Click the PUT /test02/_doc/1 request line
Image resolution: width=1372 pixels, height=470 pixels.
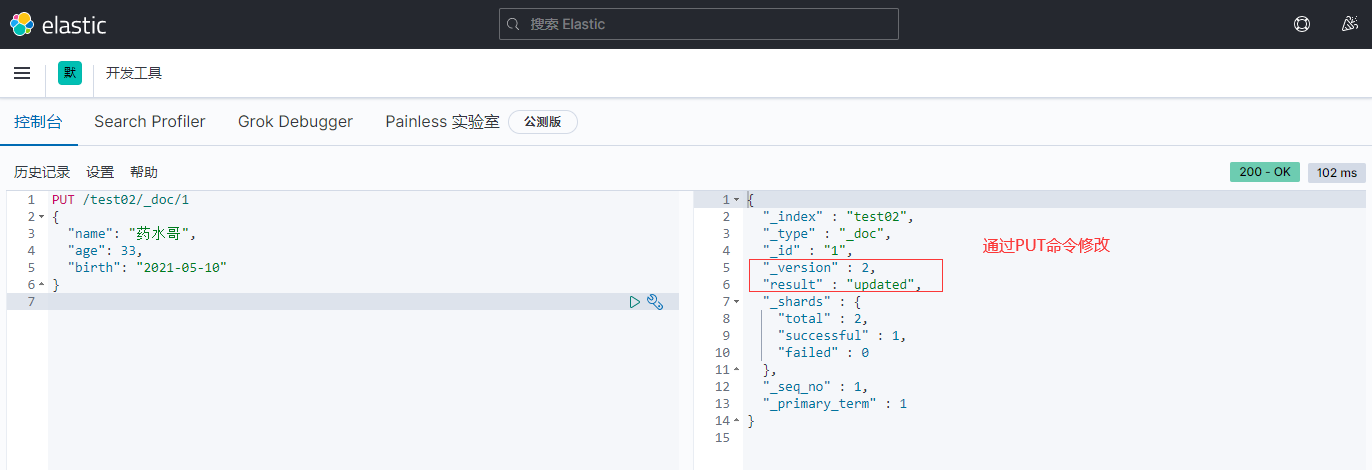click(x=120, y=200)
